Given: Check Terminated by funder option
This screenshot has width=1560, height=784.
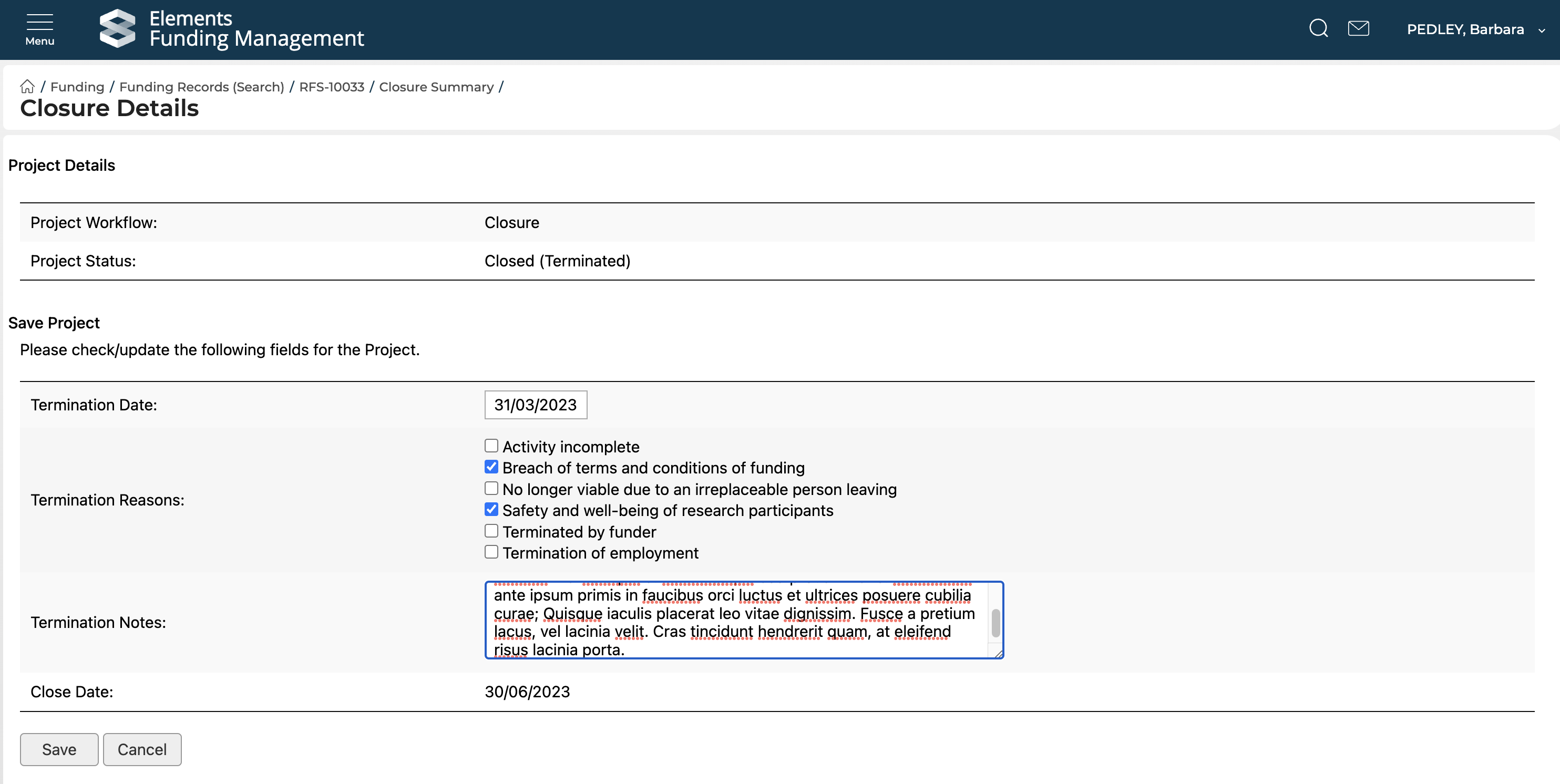Looking at the screenshot, I should pyautogui.click(x=491, y=531).
